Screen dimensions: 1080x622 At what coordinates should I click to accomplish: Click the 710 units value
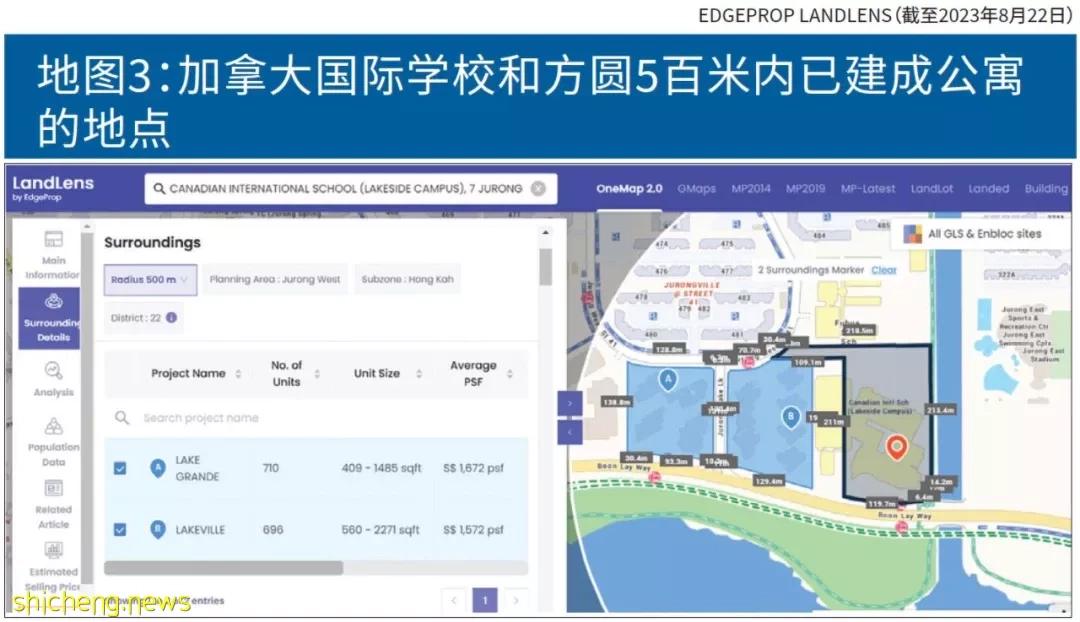pyautogui.click(x=271, y=468)
